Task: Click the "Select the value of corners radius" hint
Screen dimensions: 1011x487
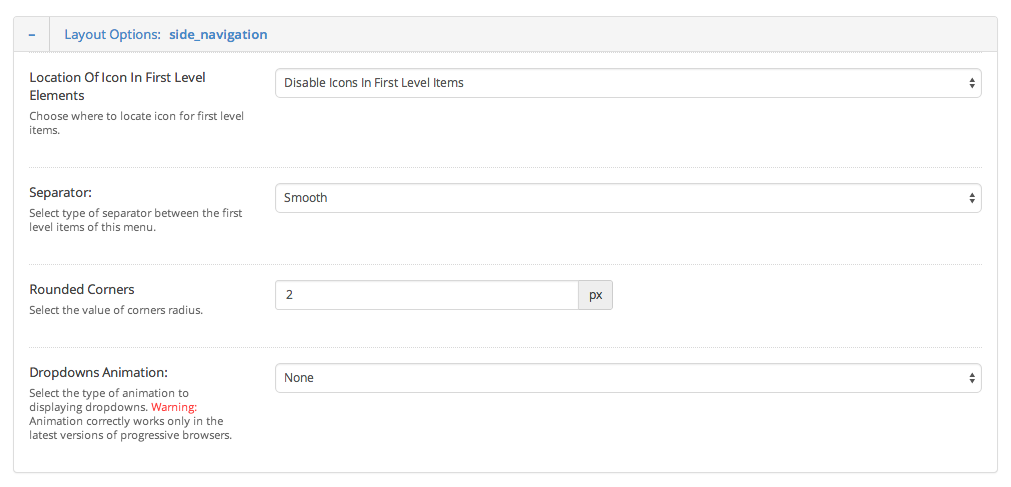Action: [116, 310]
